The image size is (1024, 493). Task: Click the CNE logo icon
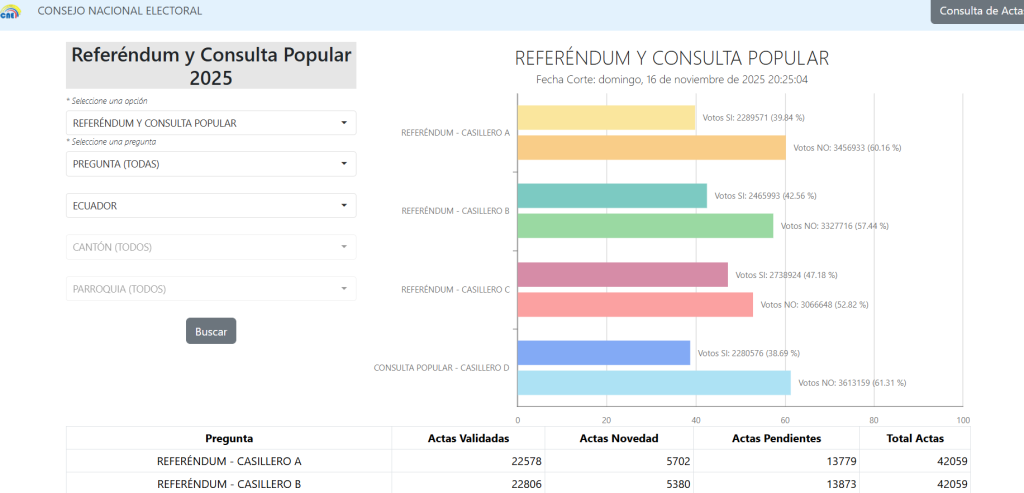pos(11,12)
